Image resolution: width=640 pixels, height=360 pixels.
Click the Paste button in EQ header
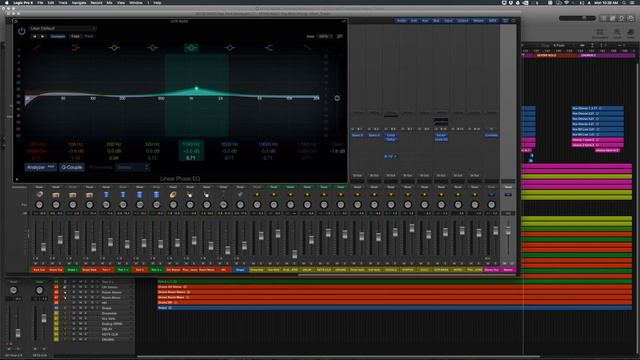click(x=89, y=36)
